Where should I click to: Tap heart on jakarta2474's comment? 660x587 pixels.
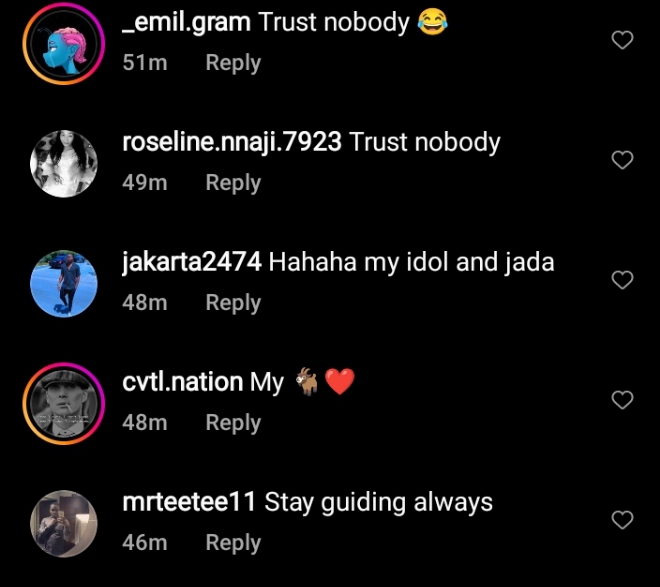pyautogui.click(x=622, y=280)
